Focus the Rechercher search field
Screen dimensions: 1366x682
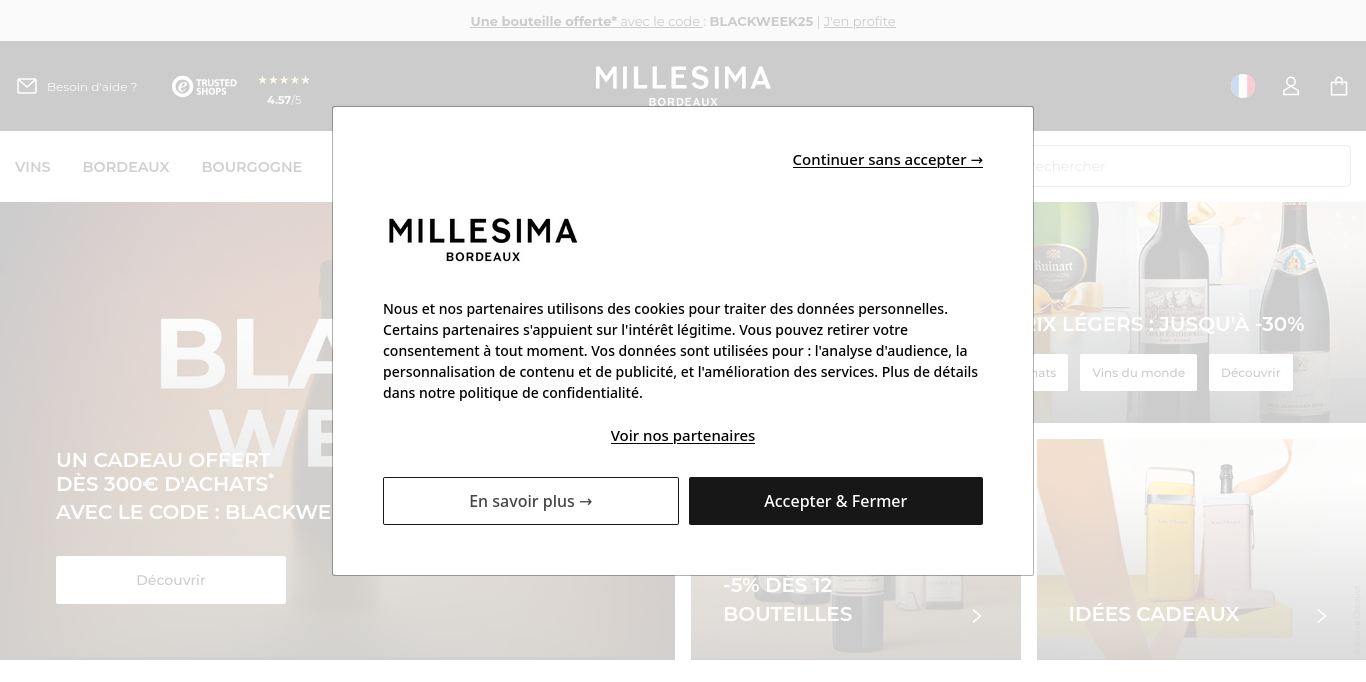[1190, 166]
